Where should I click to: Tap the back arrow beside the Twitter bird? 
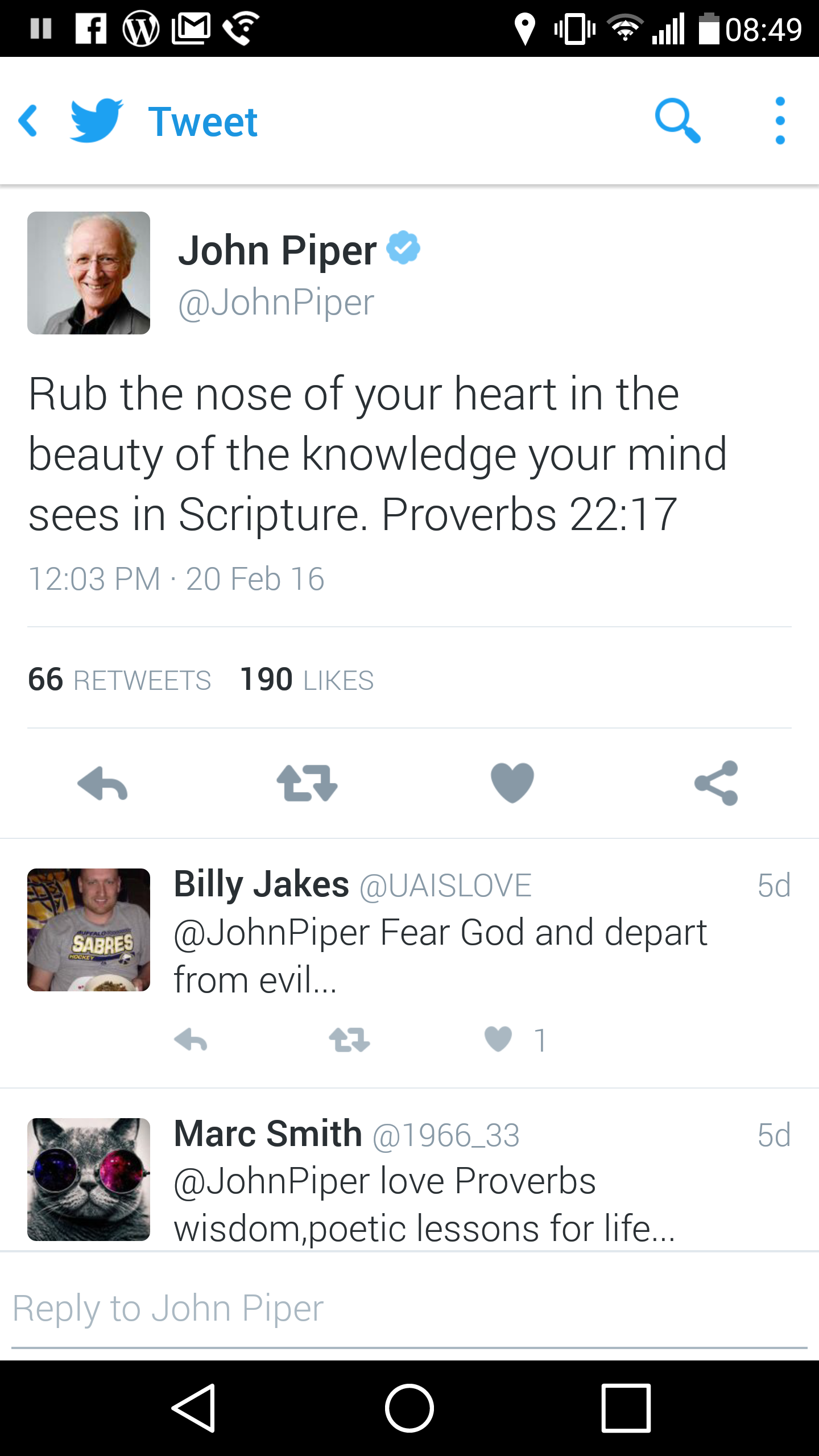tap(28, 121)
